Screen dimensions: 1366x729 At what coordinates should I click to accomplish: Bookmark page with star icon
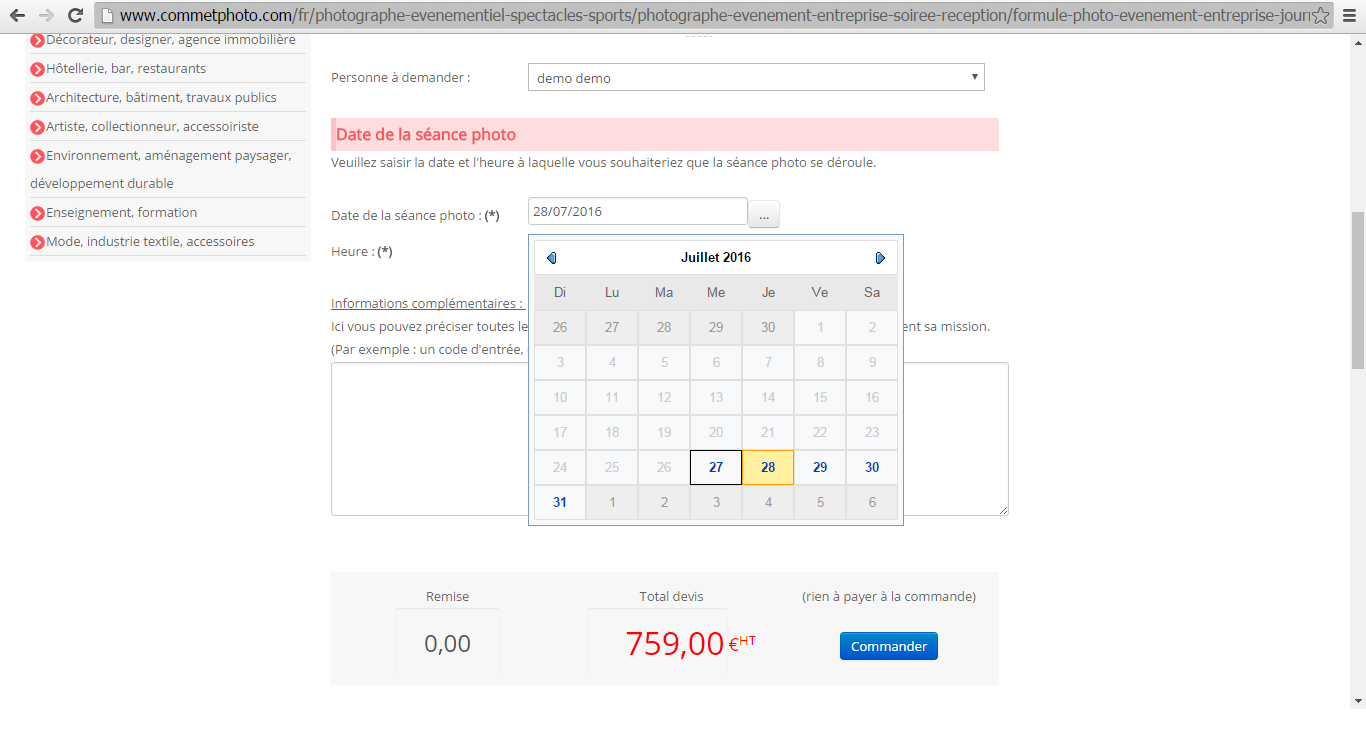pyautogui.click(x=1321, y=15)
